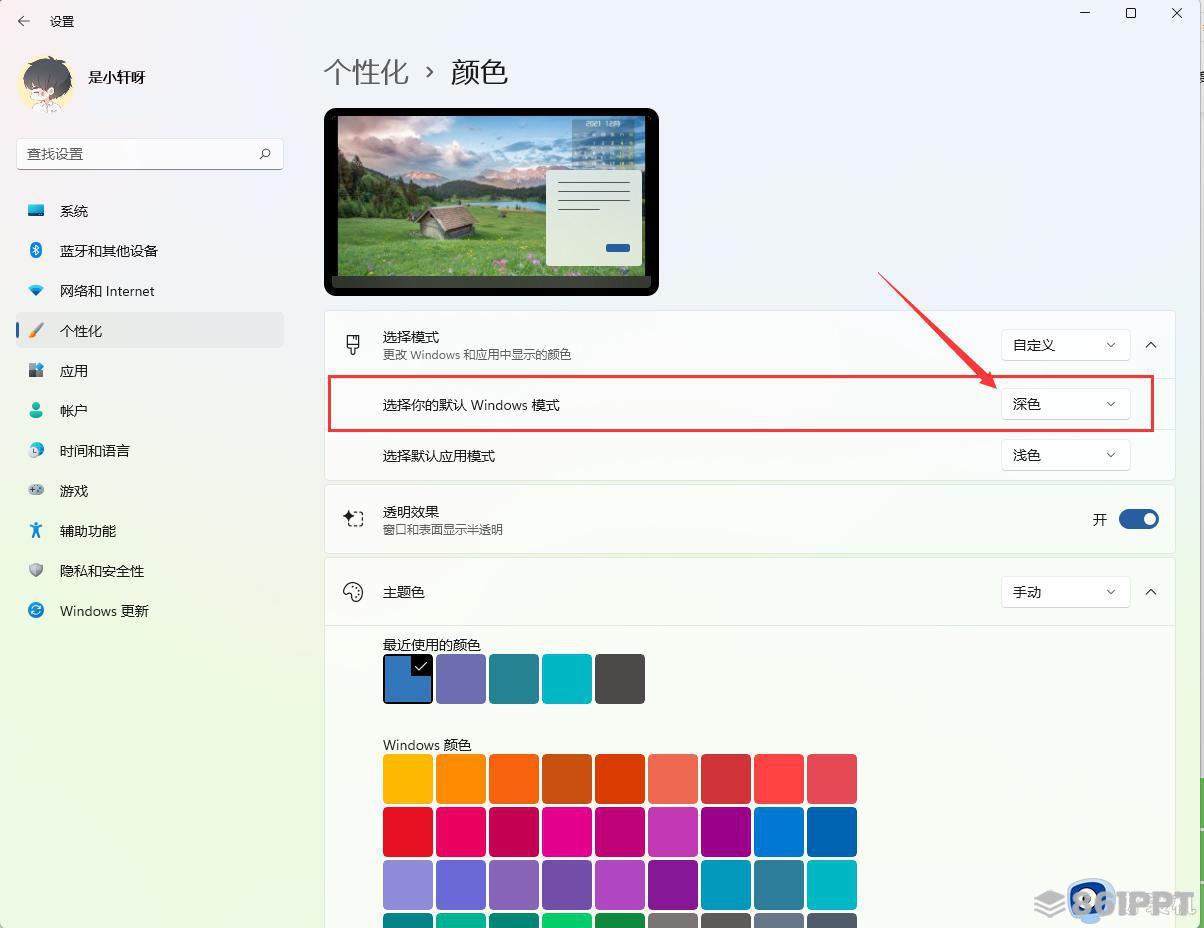
Task: Click the 选择默认应用模式 label
Action: pos(439,456)
